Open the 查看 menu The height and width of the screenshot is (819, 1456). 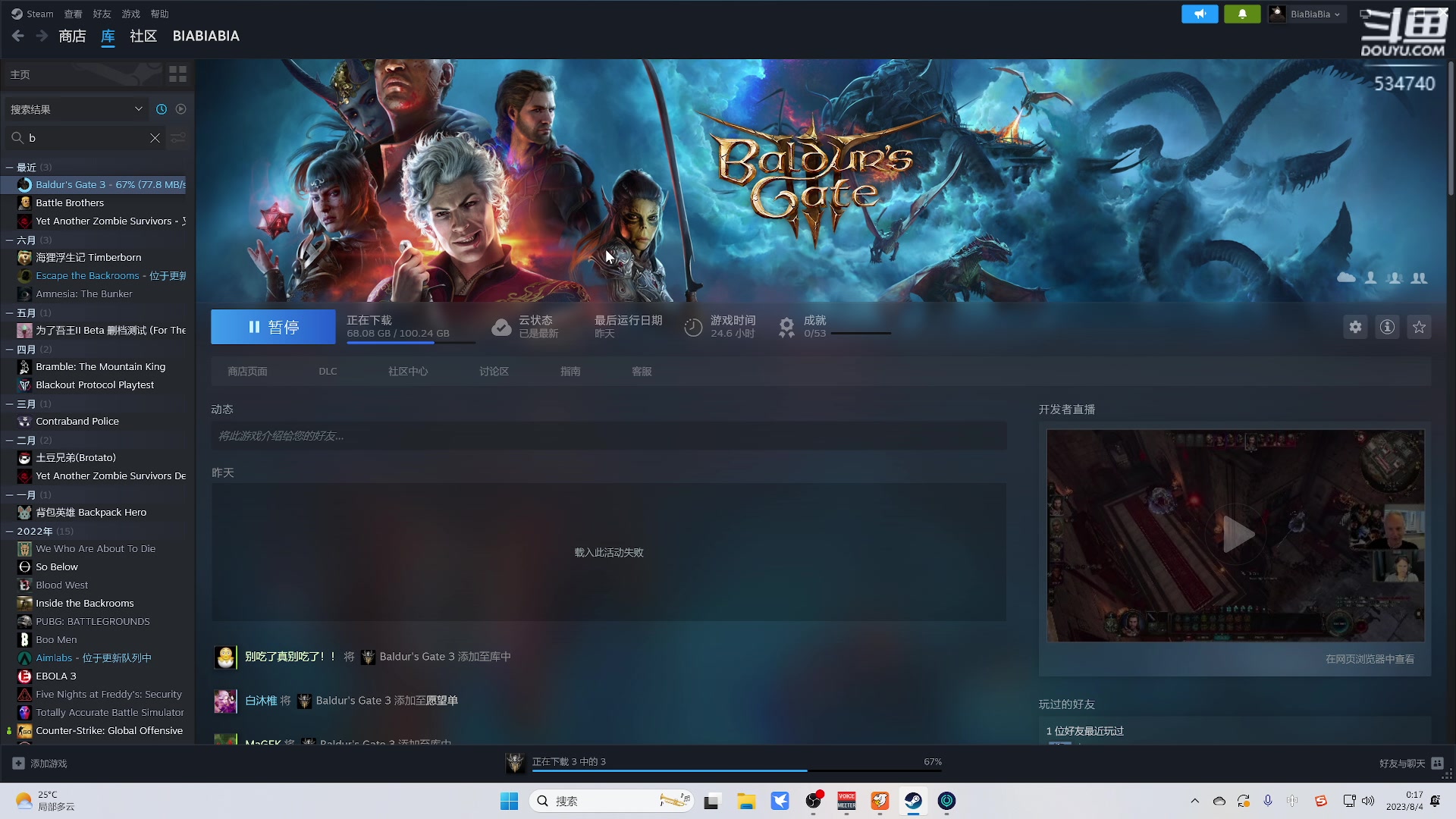pyautogui.click(x=73, y=14)
